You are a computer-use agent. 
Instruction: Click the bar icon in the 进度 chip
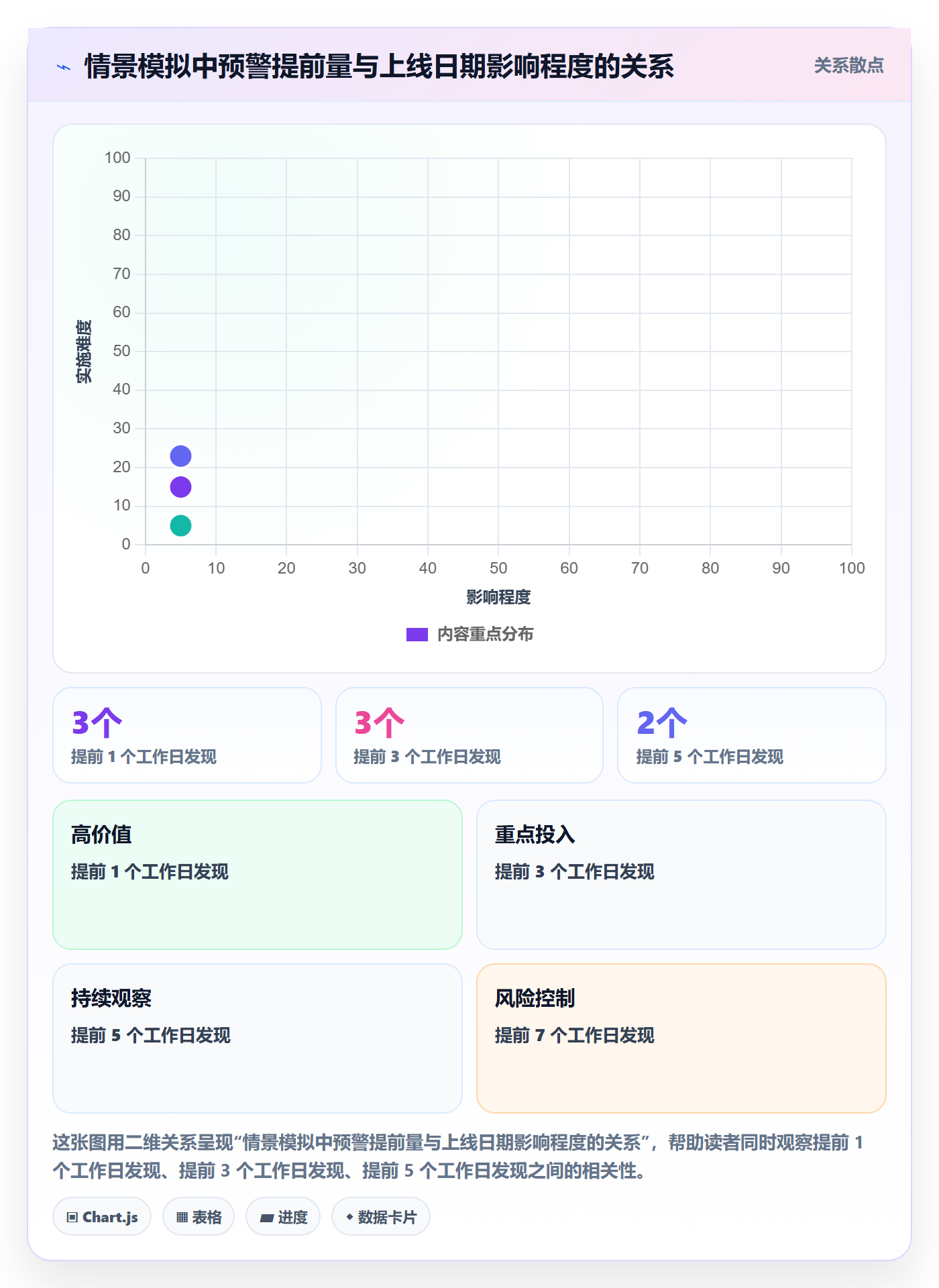point(266,1218)
